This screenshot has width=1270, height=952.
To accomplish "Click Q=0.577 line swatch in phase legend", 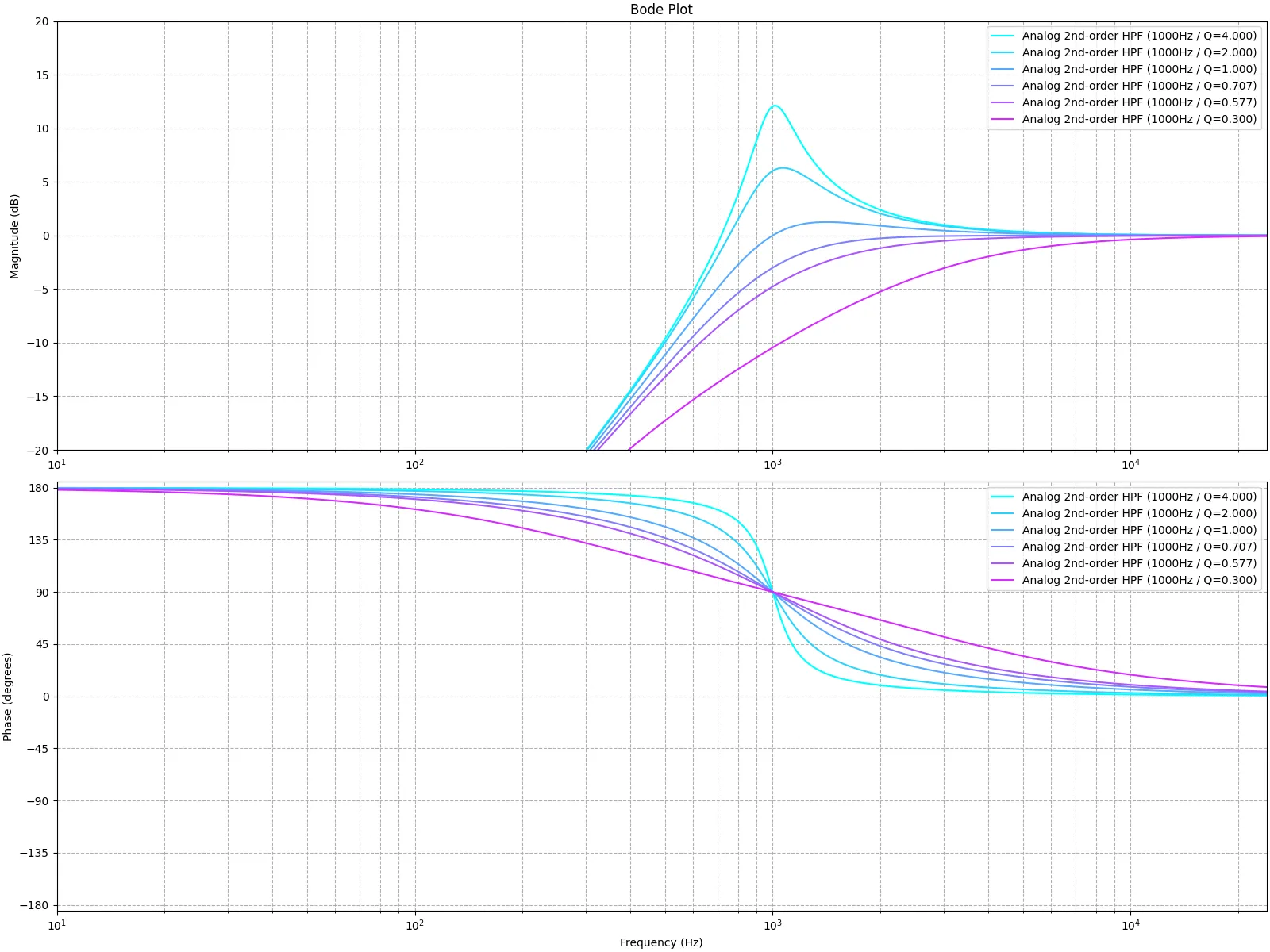I will point(1003,563).
